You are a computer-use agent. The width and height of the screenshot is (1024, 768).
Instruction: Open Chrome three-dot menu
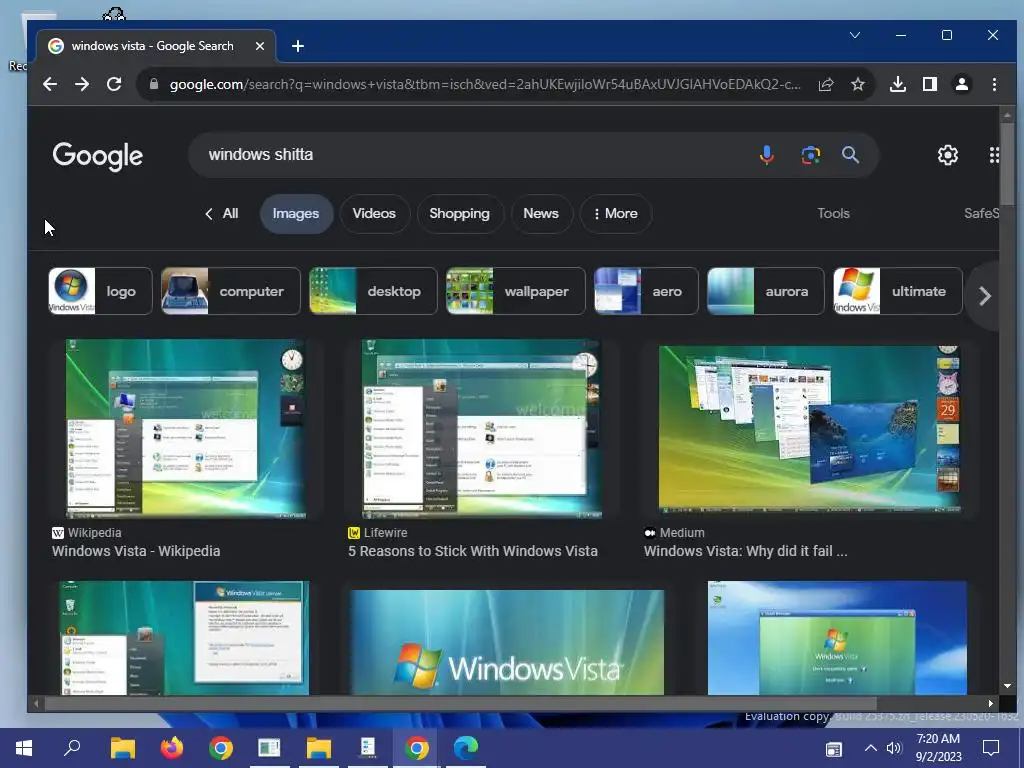(x=994, y=84)
